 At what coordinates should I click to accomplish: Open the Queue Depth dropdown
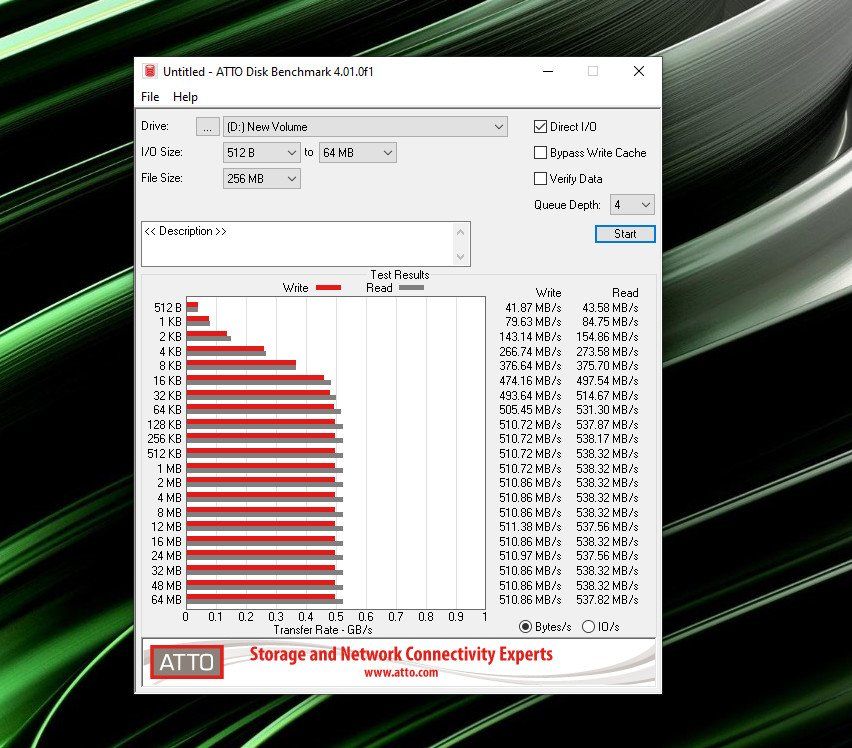632,205
